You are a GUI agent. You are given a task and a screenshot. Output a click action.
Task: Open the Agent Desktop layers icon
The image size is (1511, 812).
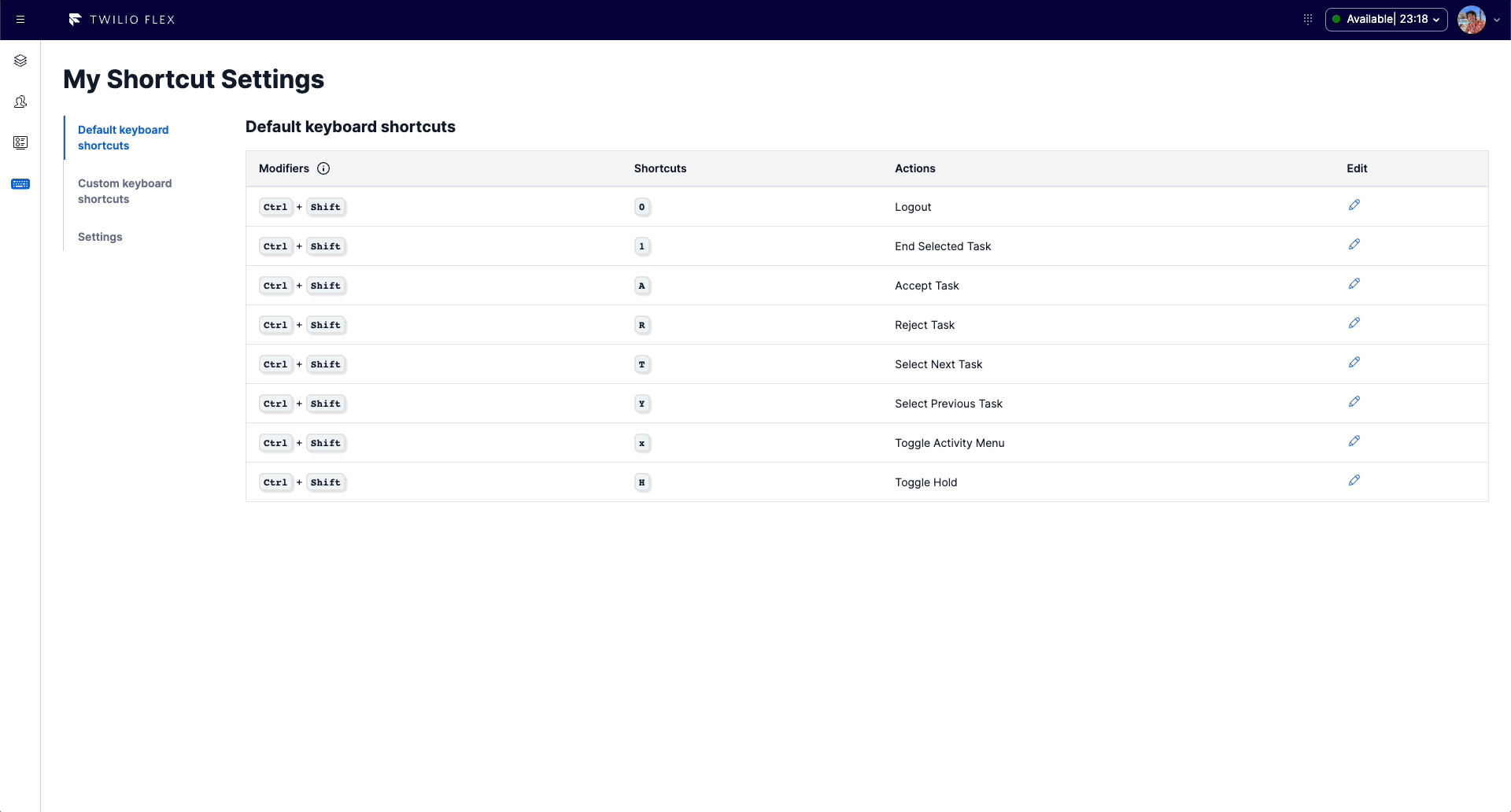coord(20,61)
